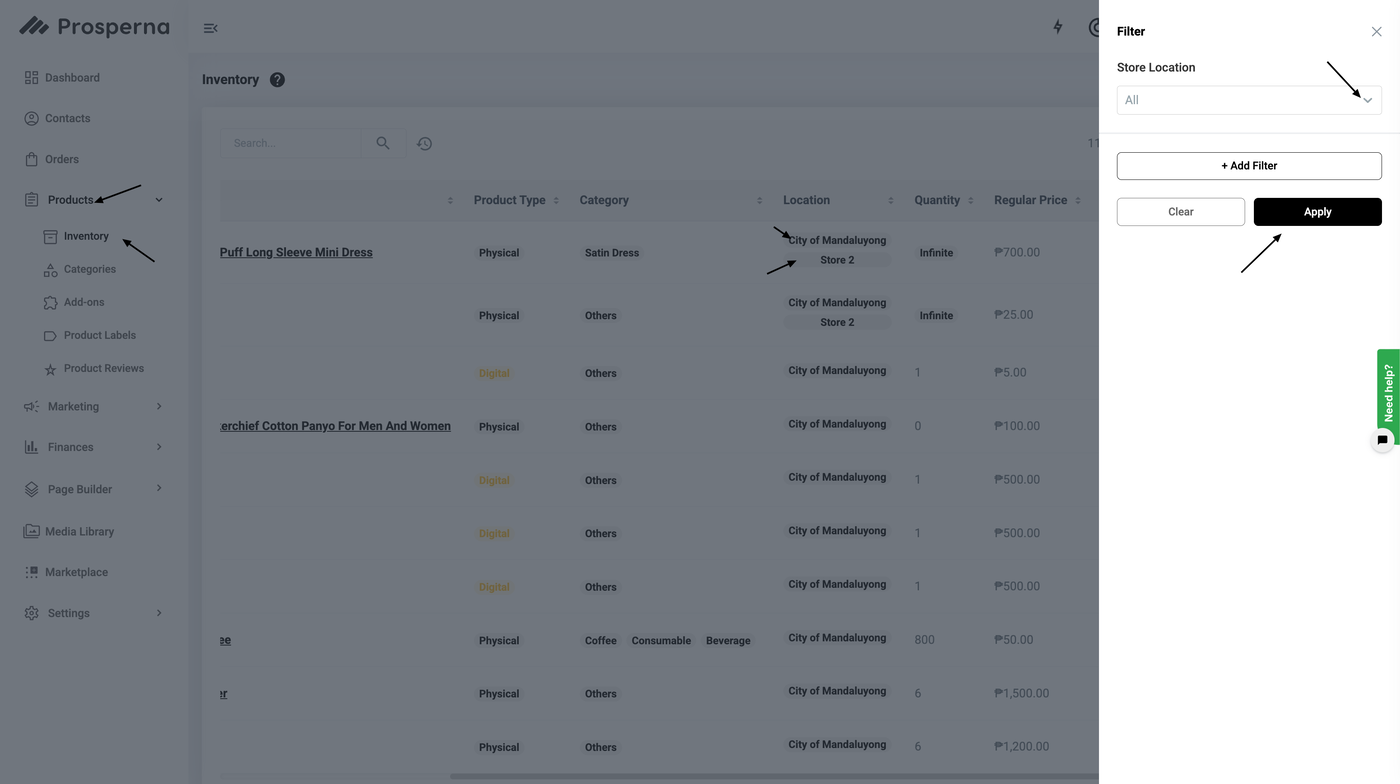Sort by the Quantity column
The height and width of the screenshot is (784, 1400).
tap(970, 201)
